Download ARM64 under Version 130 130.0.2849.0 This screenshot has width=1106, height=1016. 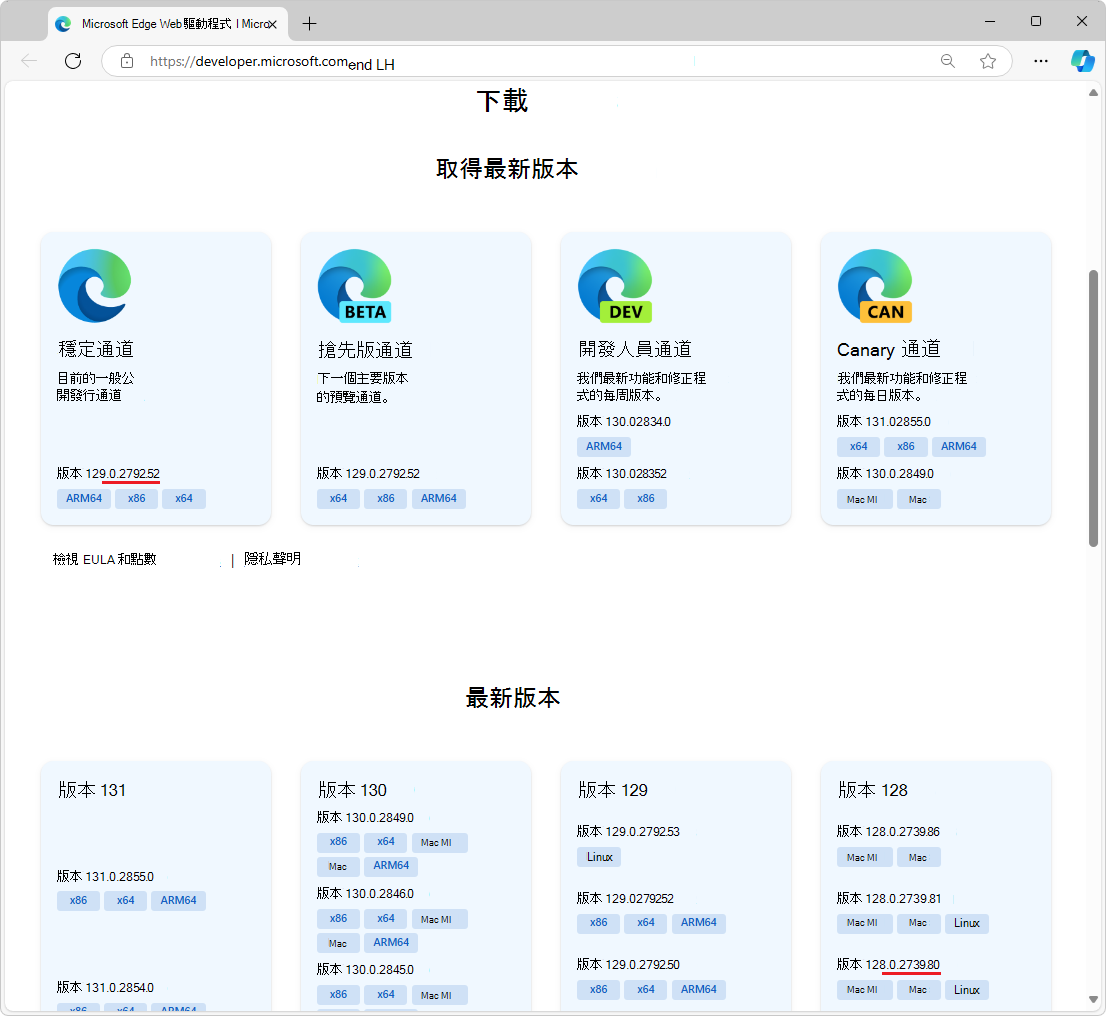391,865
